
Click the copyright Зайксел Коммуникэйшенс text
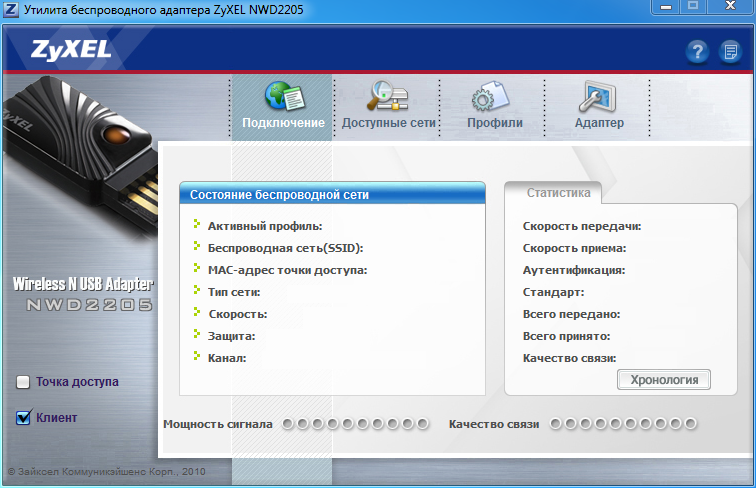point(107,472)
